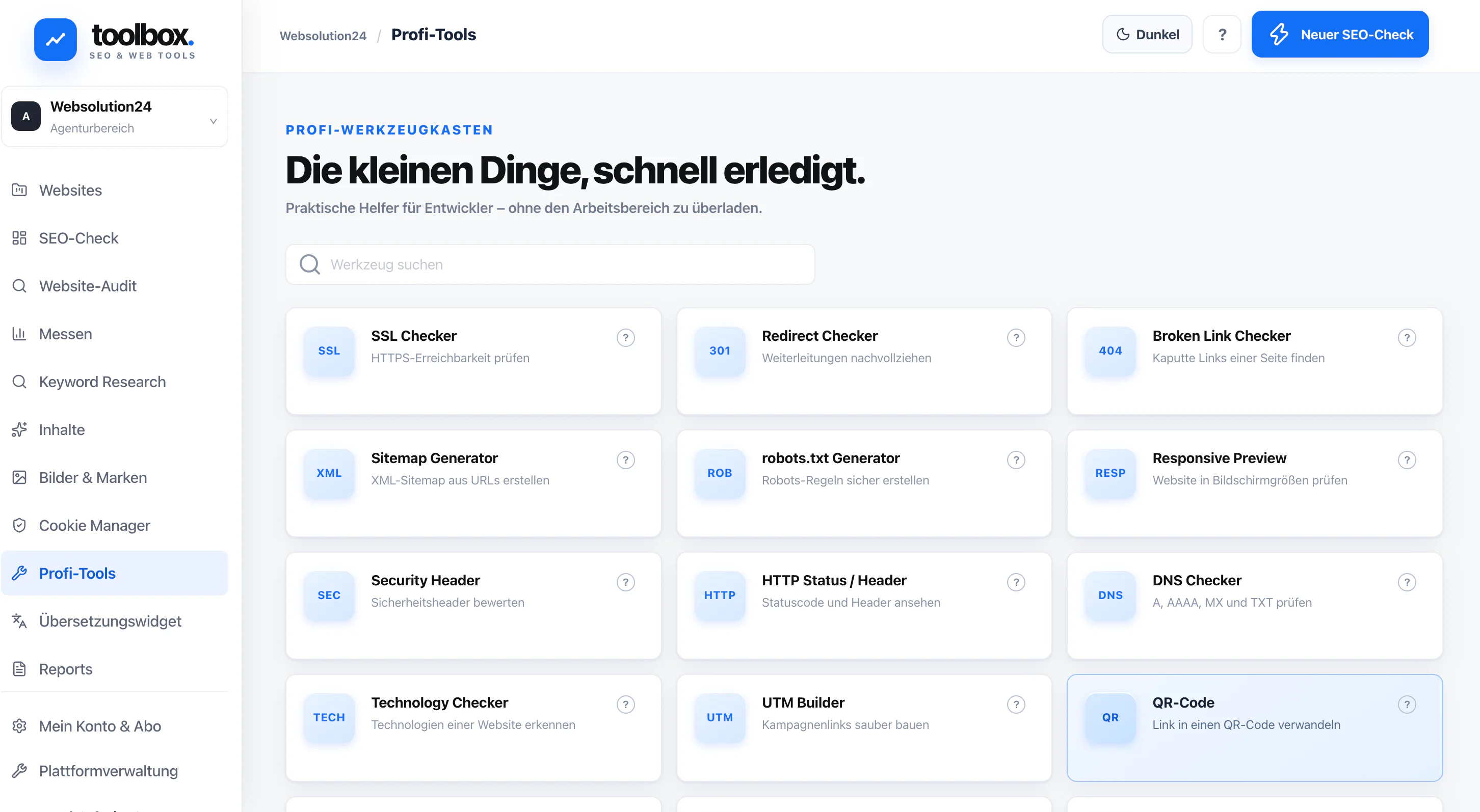This screenshot has height=812, width=1480.
Task: Click the top-bar help question button
Action: pos(1222,35)
